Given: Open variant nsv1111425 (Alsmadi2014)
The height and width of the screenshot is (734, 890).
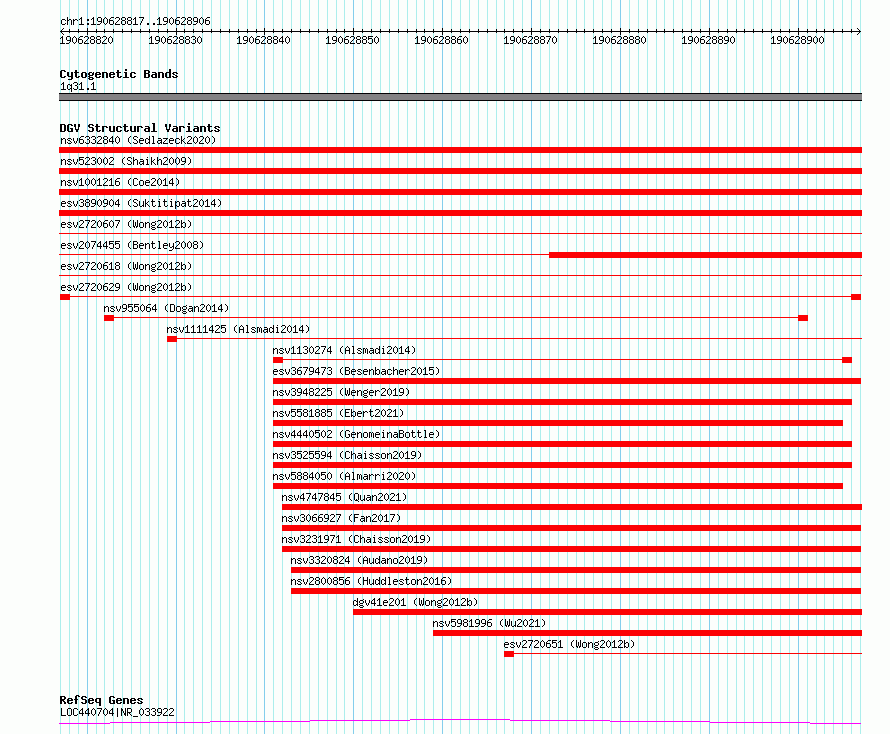Looking at the screenshot, I should click(x=238, y=329).
